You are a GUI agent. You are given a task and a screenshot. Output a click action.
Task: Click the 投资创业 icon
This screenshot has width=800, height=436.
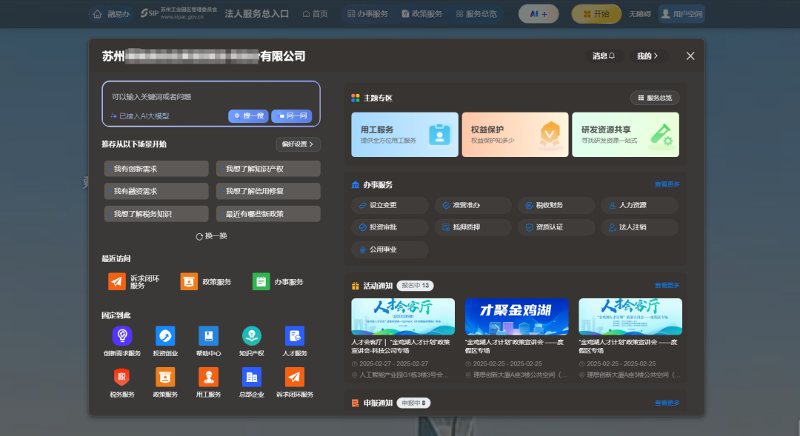(165, 337)
